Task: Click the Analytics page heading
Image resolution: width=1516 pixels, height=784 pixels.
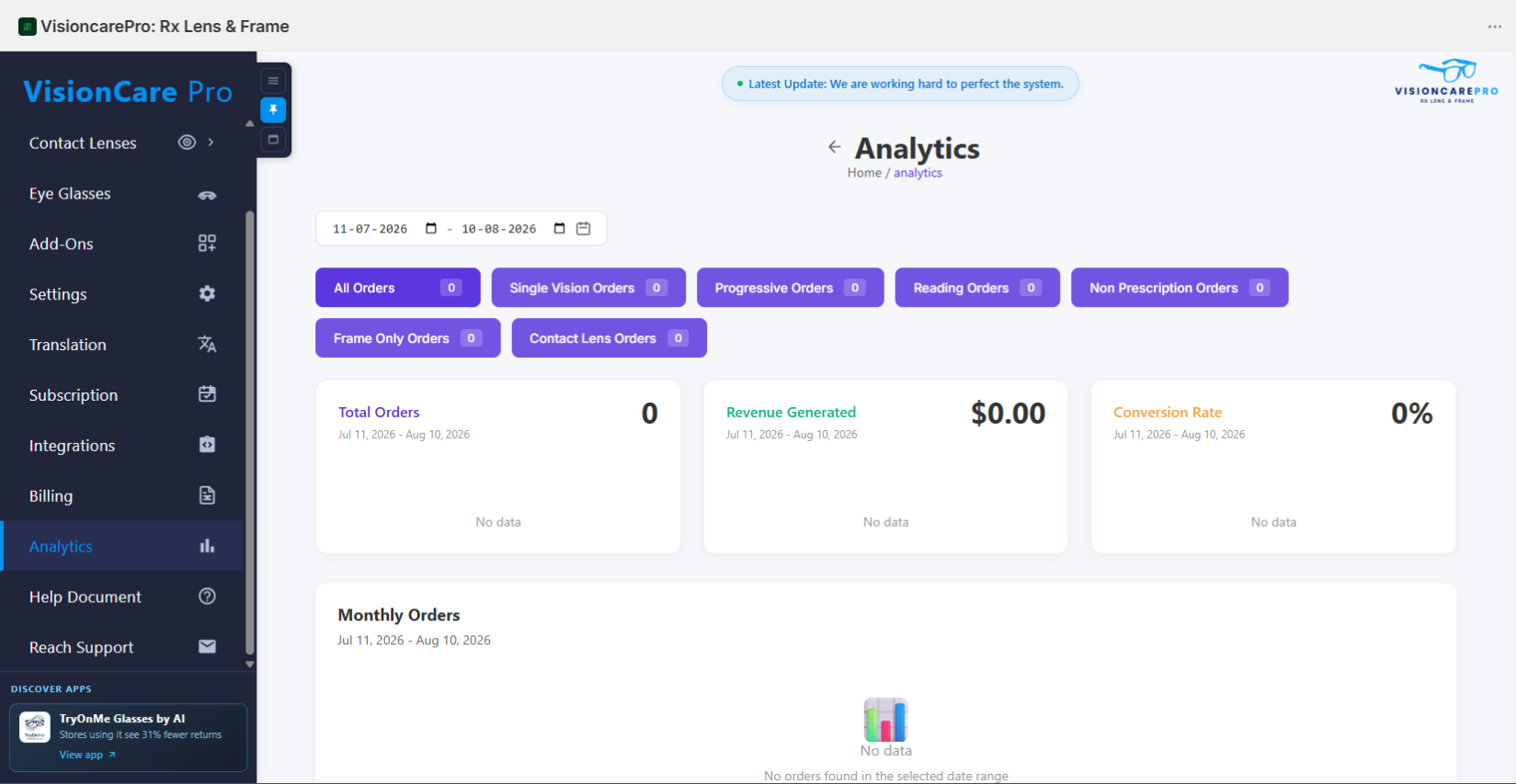Action: tap(918, 148)
